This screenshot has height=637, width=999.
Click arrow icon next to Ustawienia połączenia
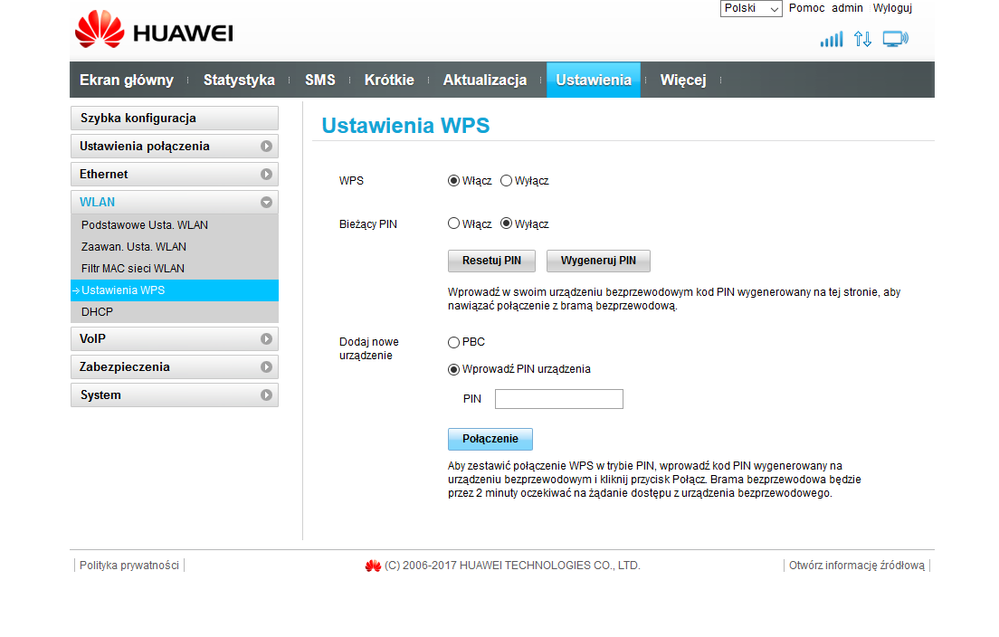pos(266,147)
